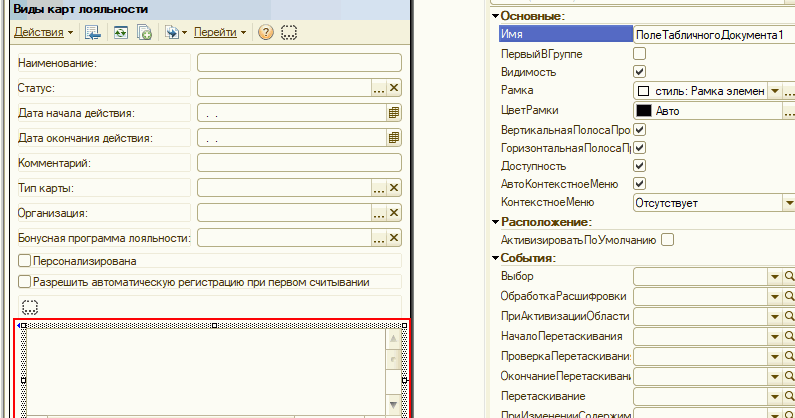Toggle АктивизироватьПоУмолчанию checkbox
This screenshot has width=795, height=418.
pos(668,239)
